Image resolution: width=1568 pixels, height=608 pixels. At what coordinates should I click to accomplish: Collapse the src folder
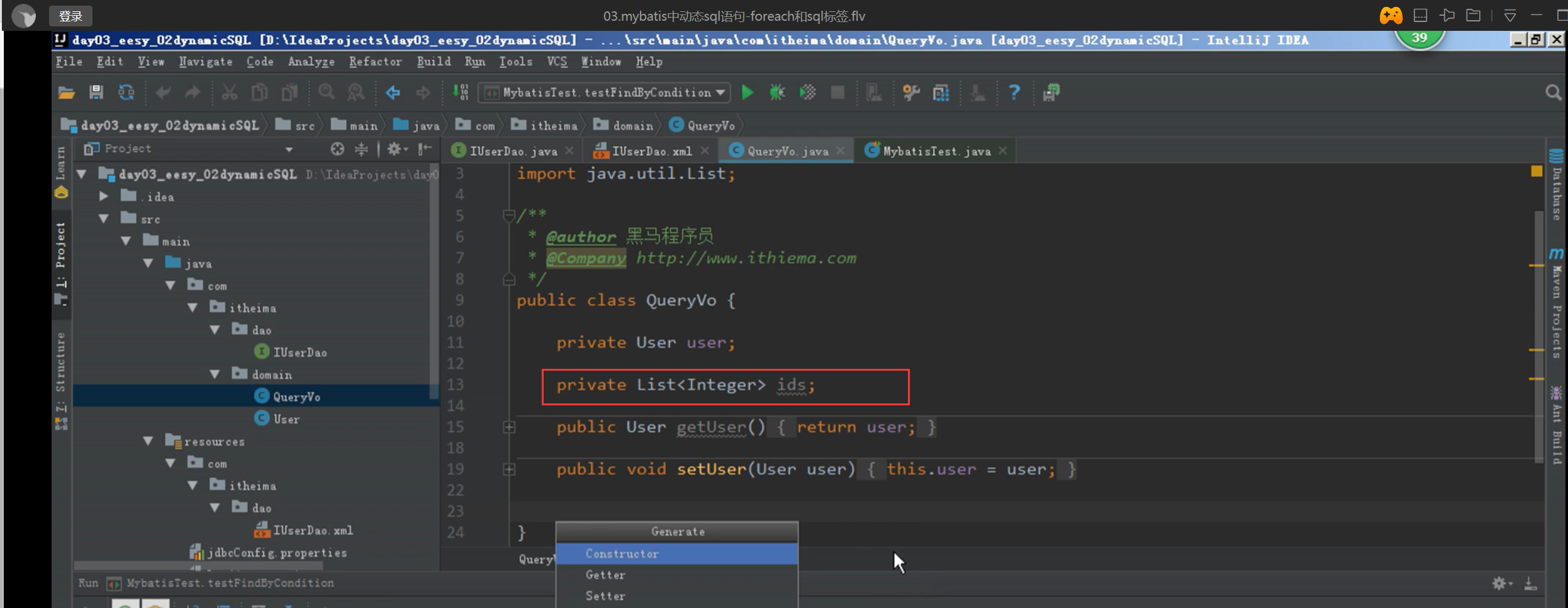point(104,218)
